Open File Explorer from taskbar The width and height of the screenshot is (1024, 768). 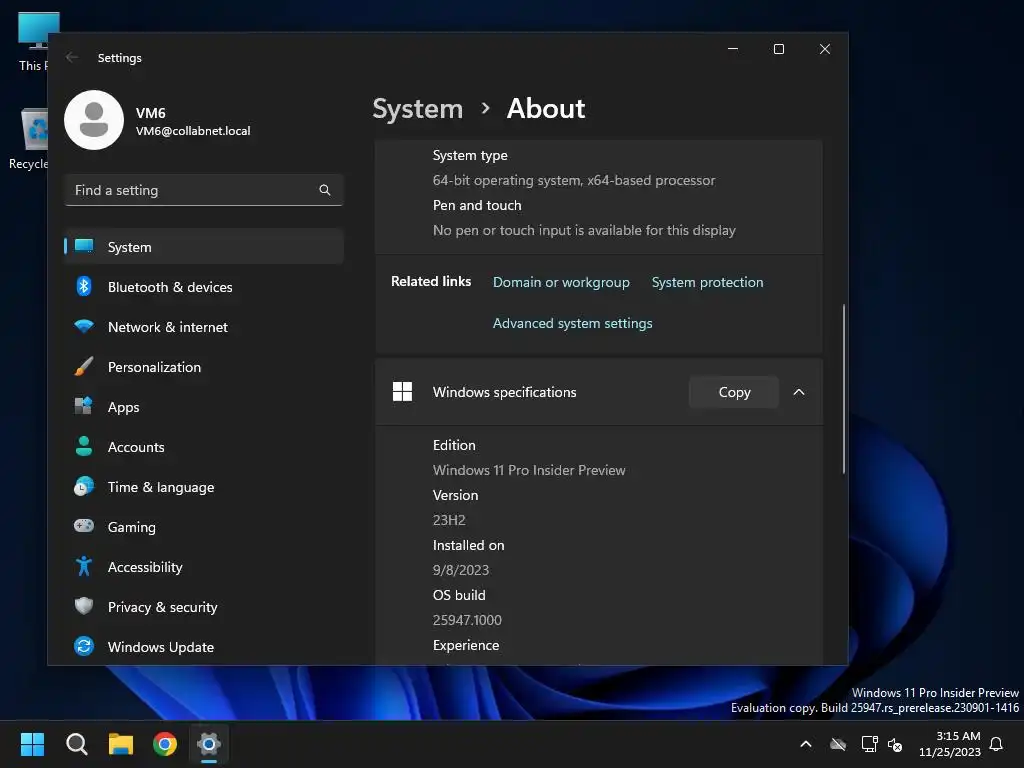click(x=121, y=744)
